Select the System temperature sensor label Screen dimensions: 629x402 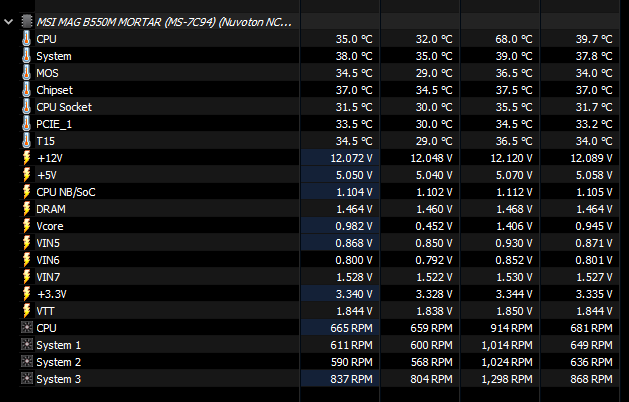tap(54, 56)
